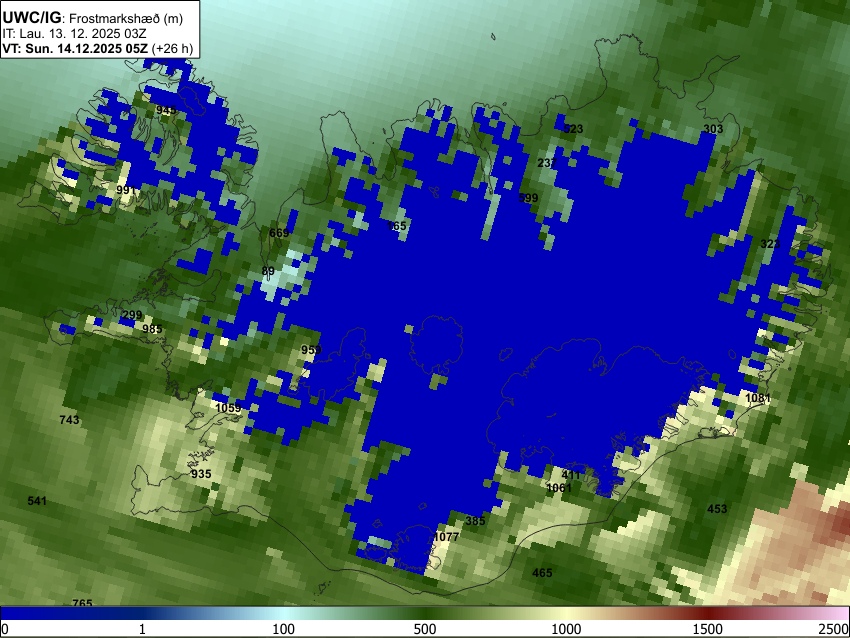Click the map value label '1059'
Viewport: 850px width, 638px height.
tap(228, 408)
